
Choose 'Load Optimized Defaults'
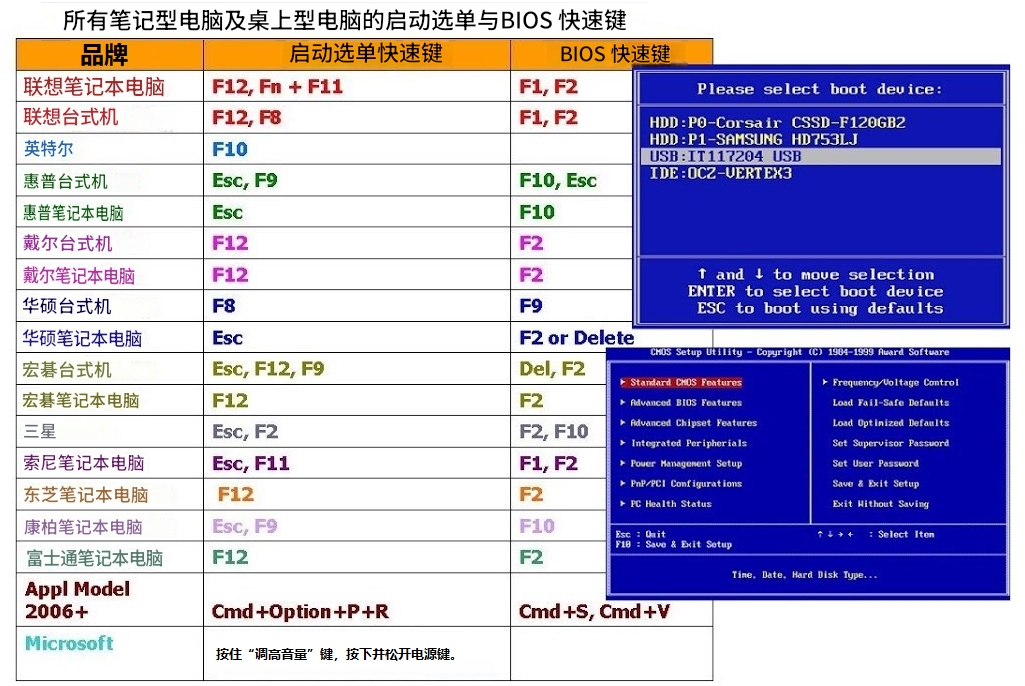point(891,423)
